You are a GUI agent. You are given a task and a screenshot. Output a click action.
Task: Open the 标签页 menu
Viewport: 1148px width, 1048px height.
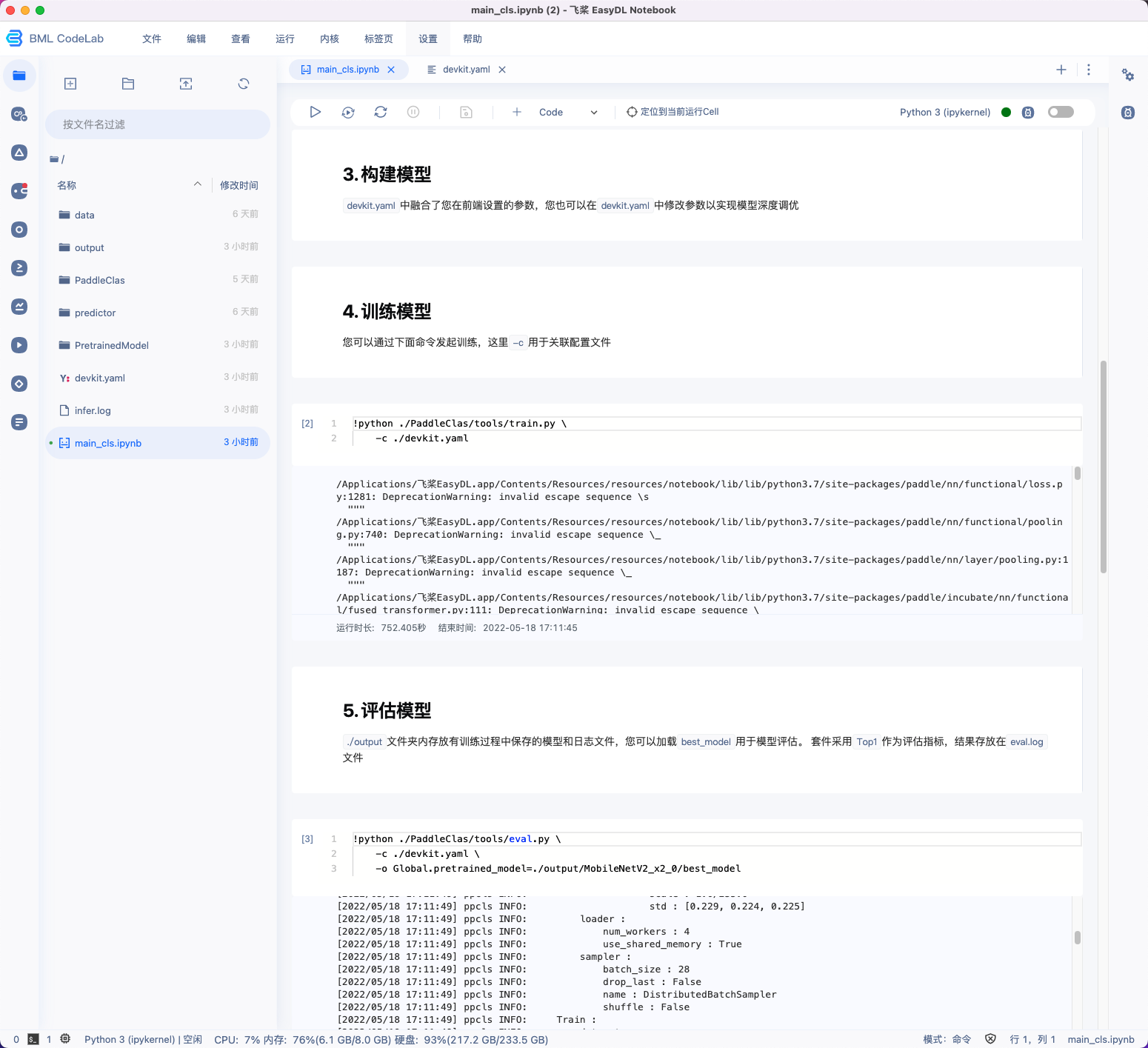pyautogui.click(x=378, y=39)
